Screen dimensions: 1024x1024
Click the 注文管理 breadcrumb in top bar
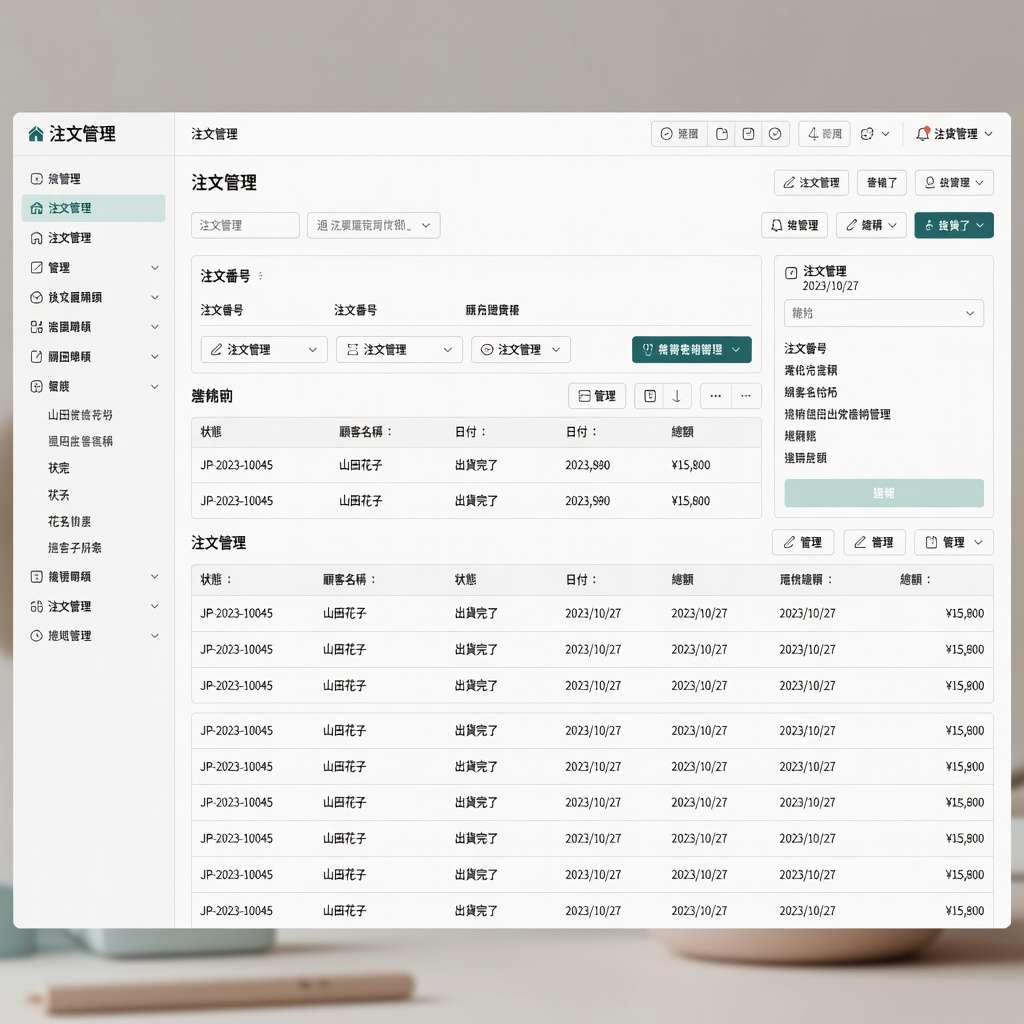pos(214,134)
